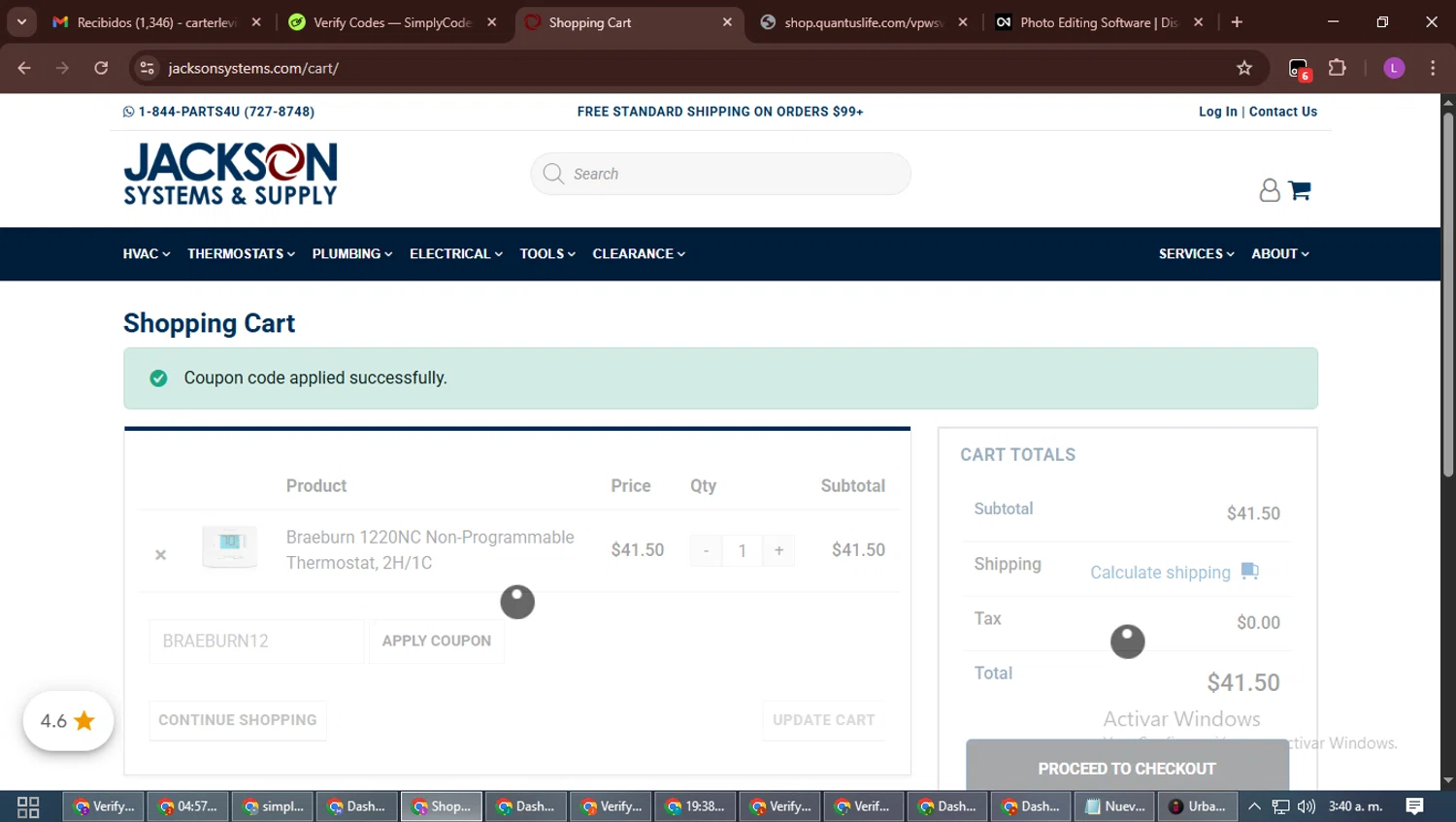
Task: Click UPDATE CART button
Action: (823, 720)
